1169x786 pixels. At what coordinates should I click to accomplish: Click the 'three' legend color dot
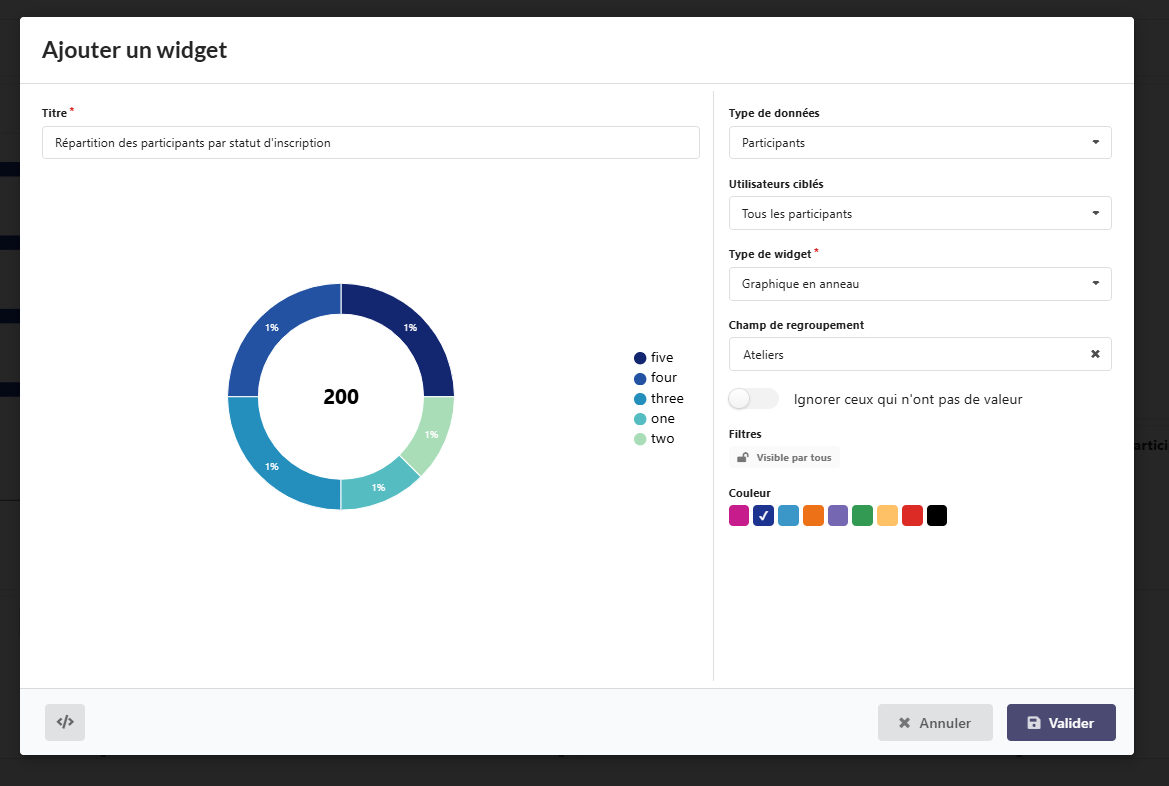[640, 399]
